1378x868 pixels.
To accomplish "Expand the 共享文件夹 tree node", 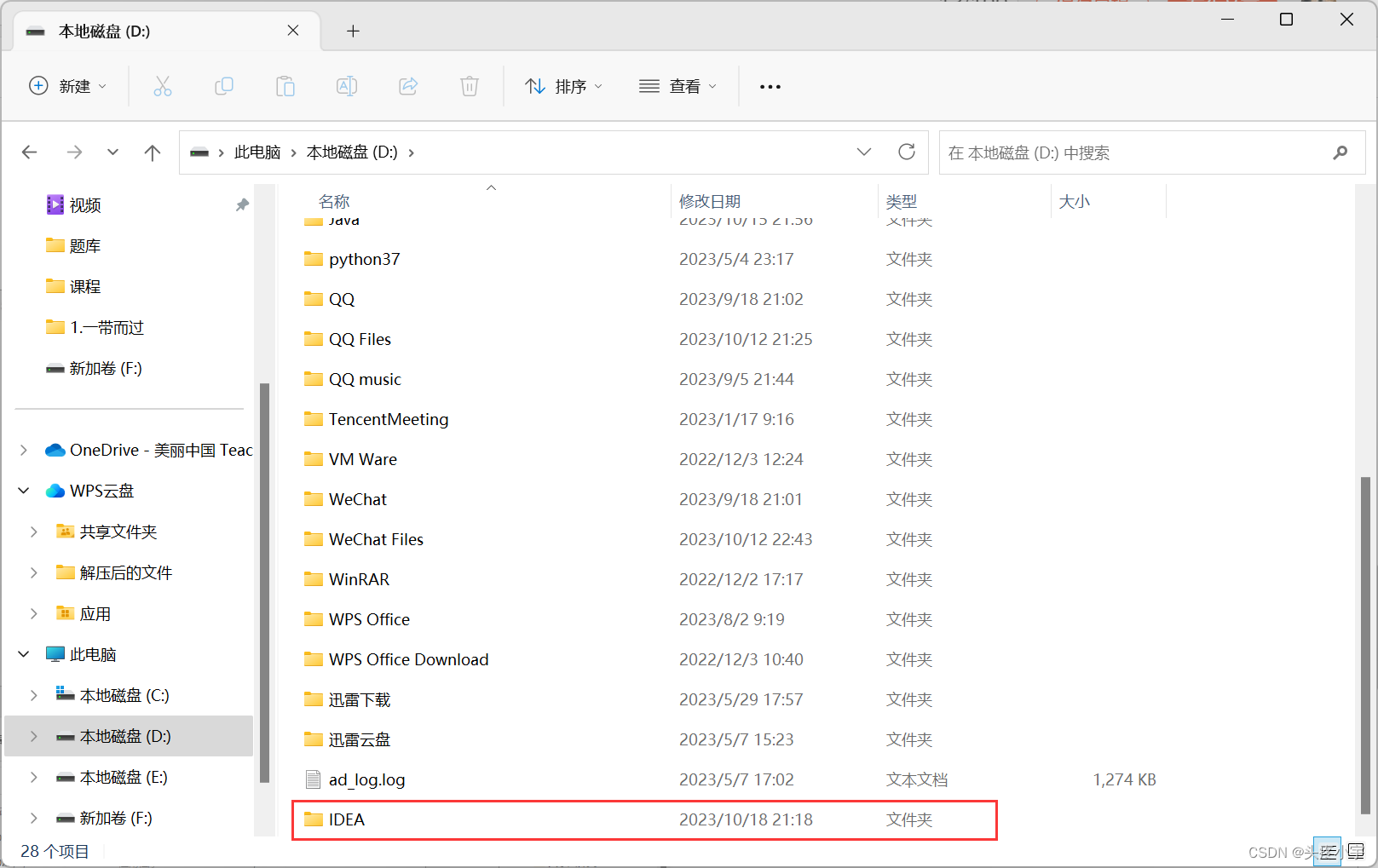I will (x=34, y=532).
